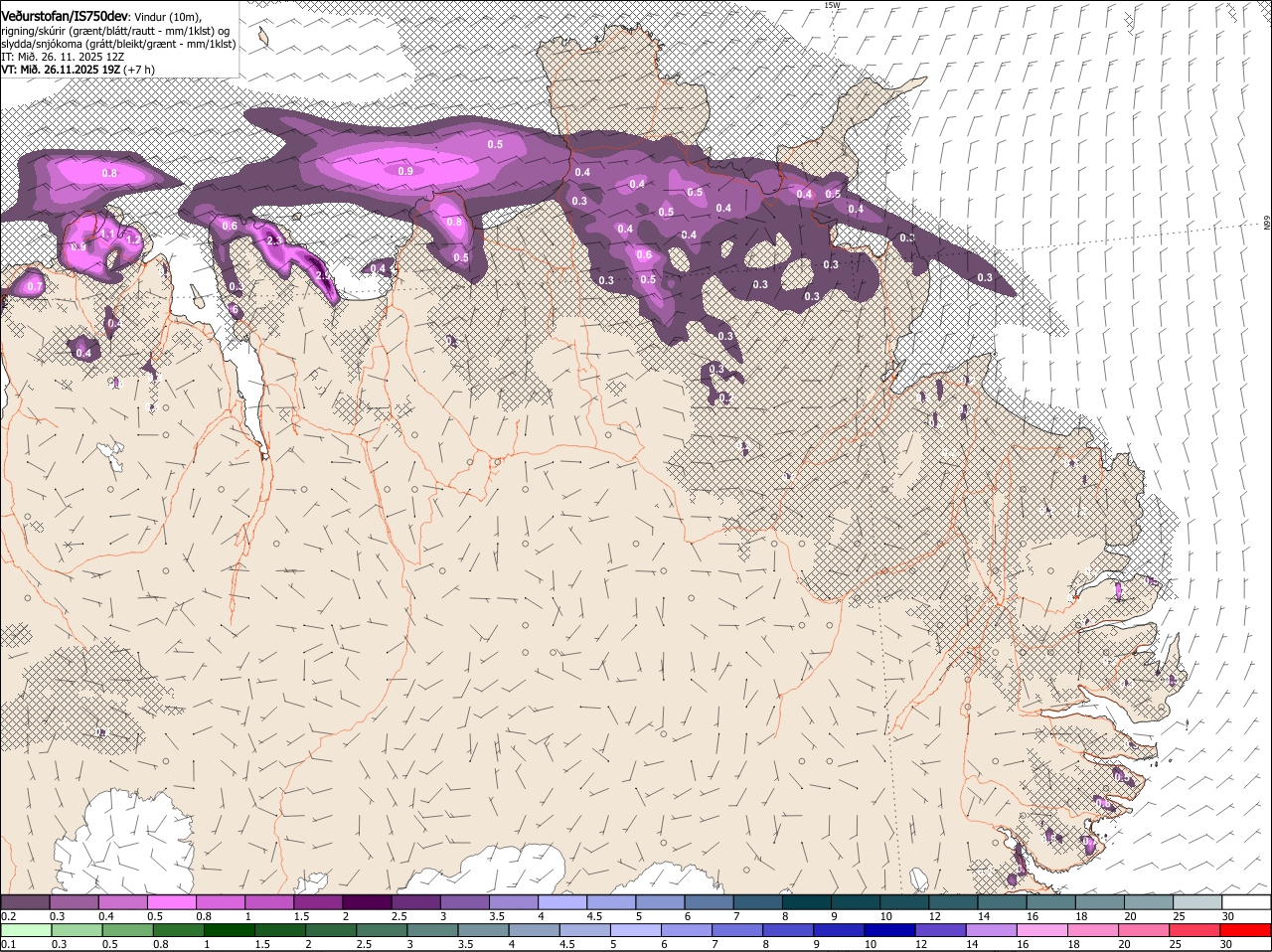
Task: Pick the pale green 0.1–0.3 swatch, lower legend
Action: [x=25, y=930]
